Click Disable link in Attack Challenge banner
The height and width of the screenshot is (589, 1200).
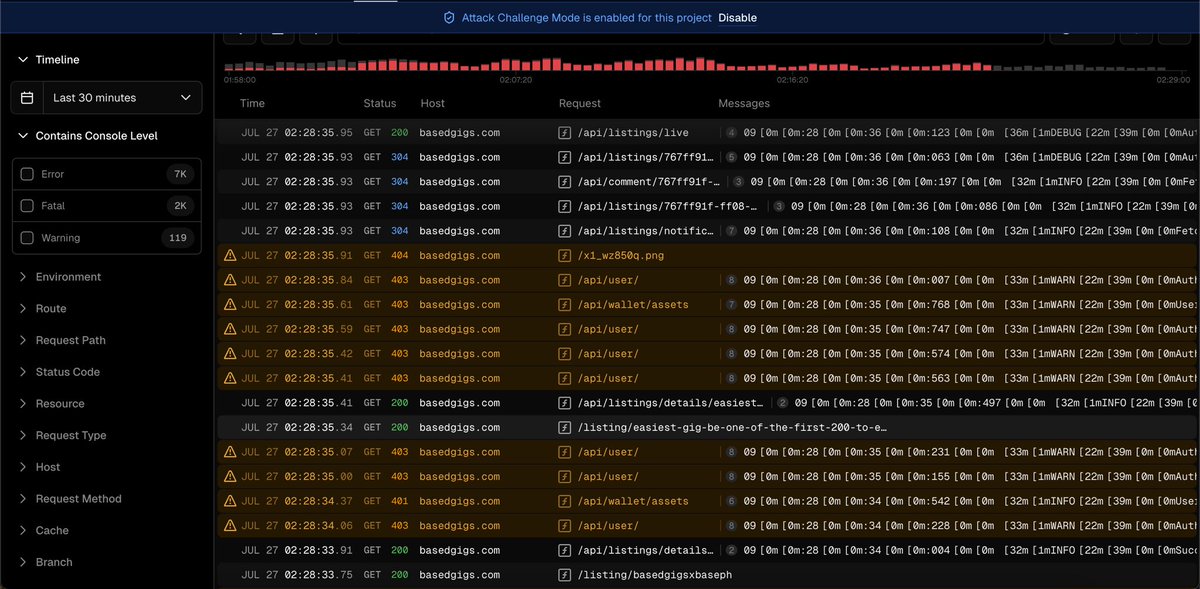tap(737, 18)
